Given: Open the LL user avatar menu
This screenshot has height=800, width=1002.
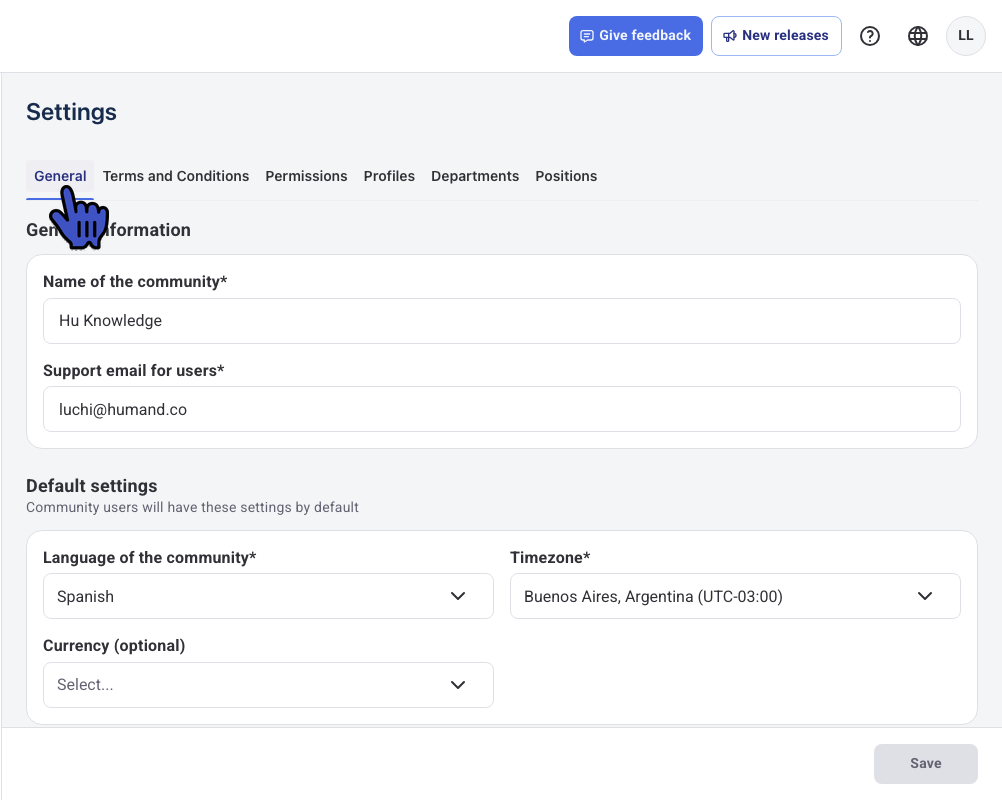Looking at the screenshot, I should 965,36.
